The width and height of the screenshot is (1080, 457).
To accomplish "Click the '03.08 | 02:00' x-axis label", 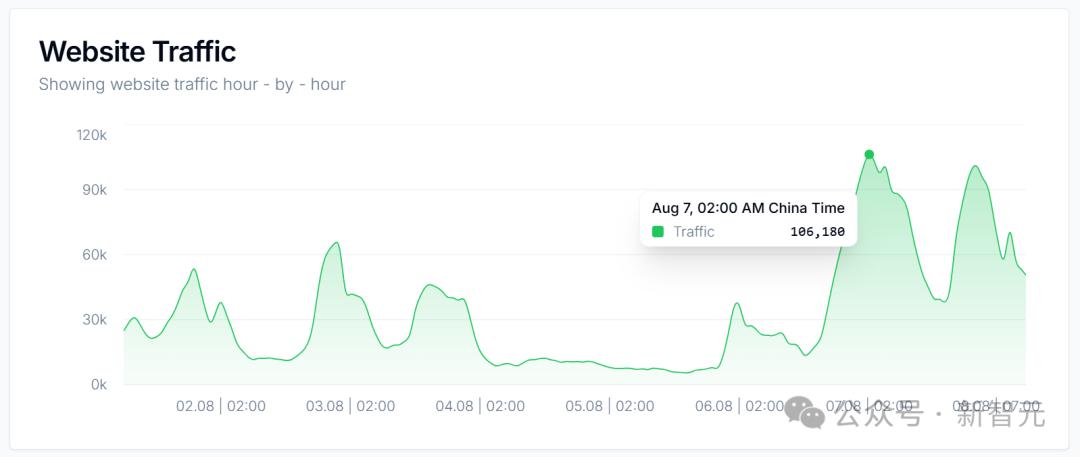I will click(351, 406).
